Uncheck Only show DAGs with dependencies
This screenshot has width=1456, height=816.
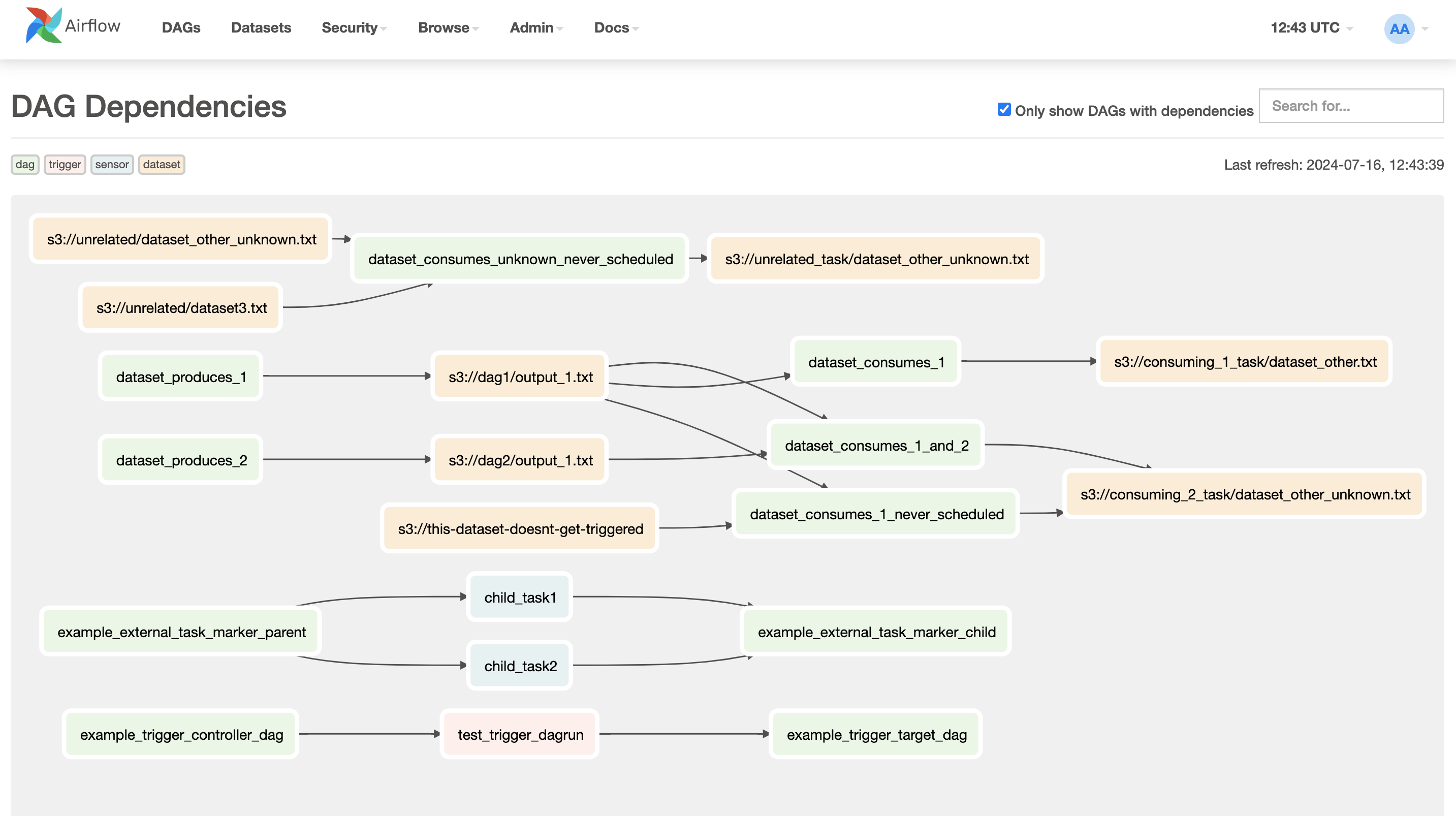(1003, 110)
